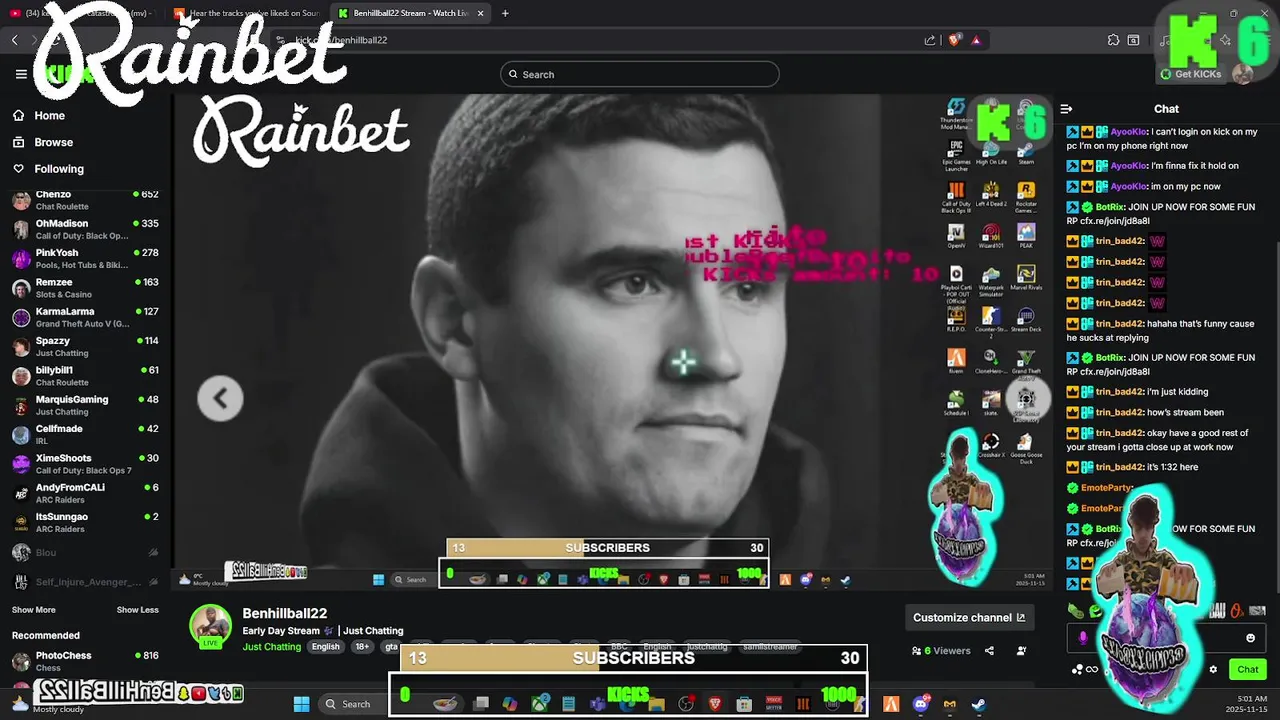Open the green Just Chatting category link
This screenshot has width=1280, height=720.
[271, 647]
